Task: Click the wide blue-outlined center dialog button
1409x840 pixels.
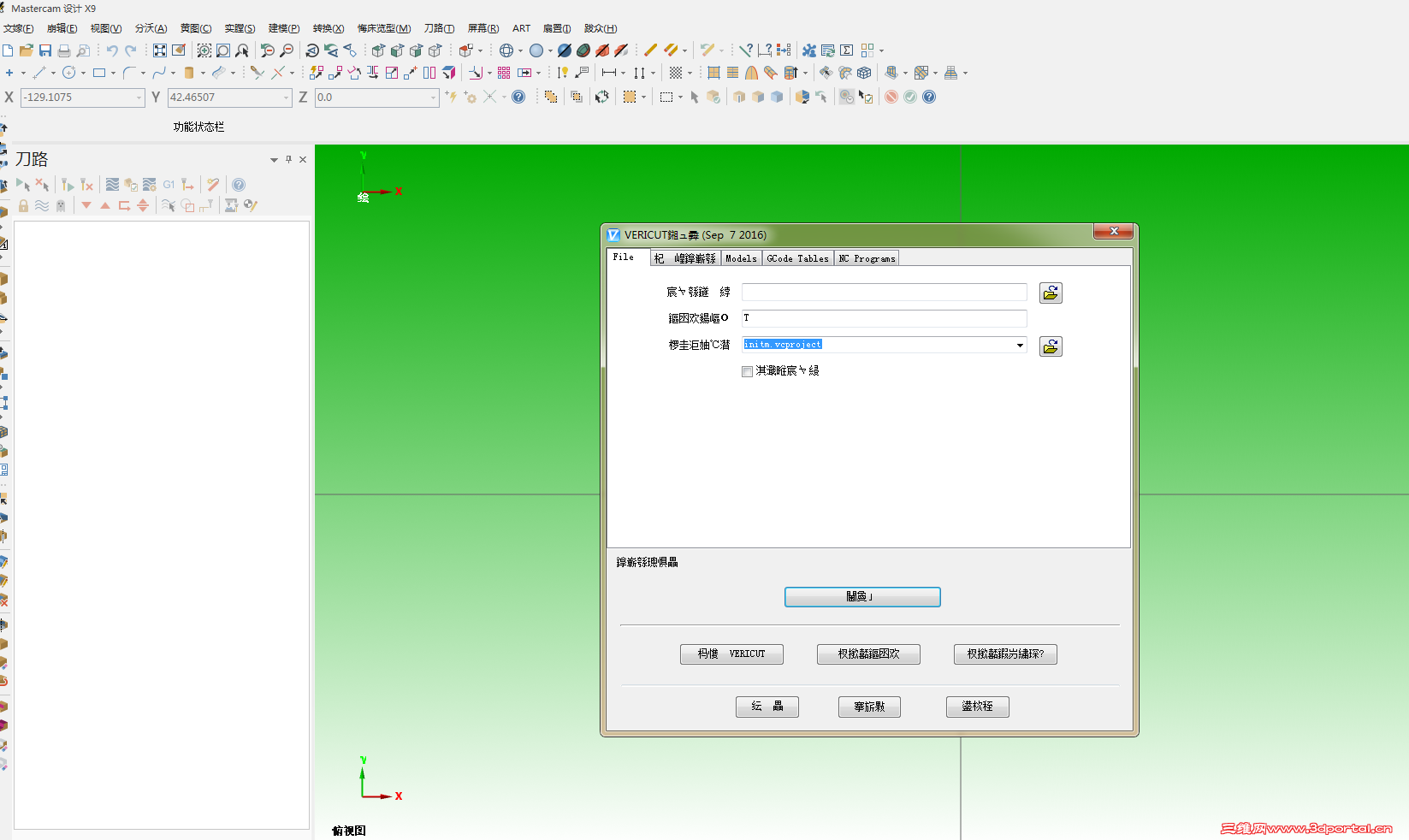Action: point(862,597)
